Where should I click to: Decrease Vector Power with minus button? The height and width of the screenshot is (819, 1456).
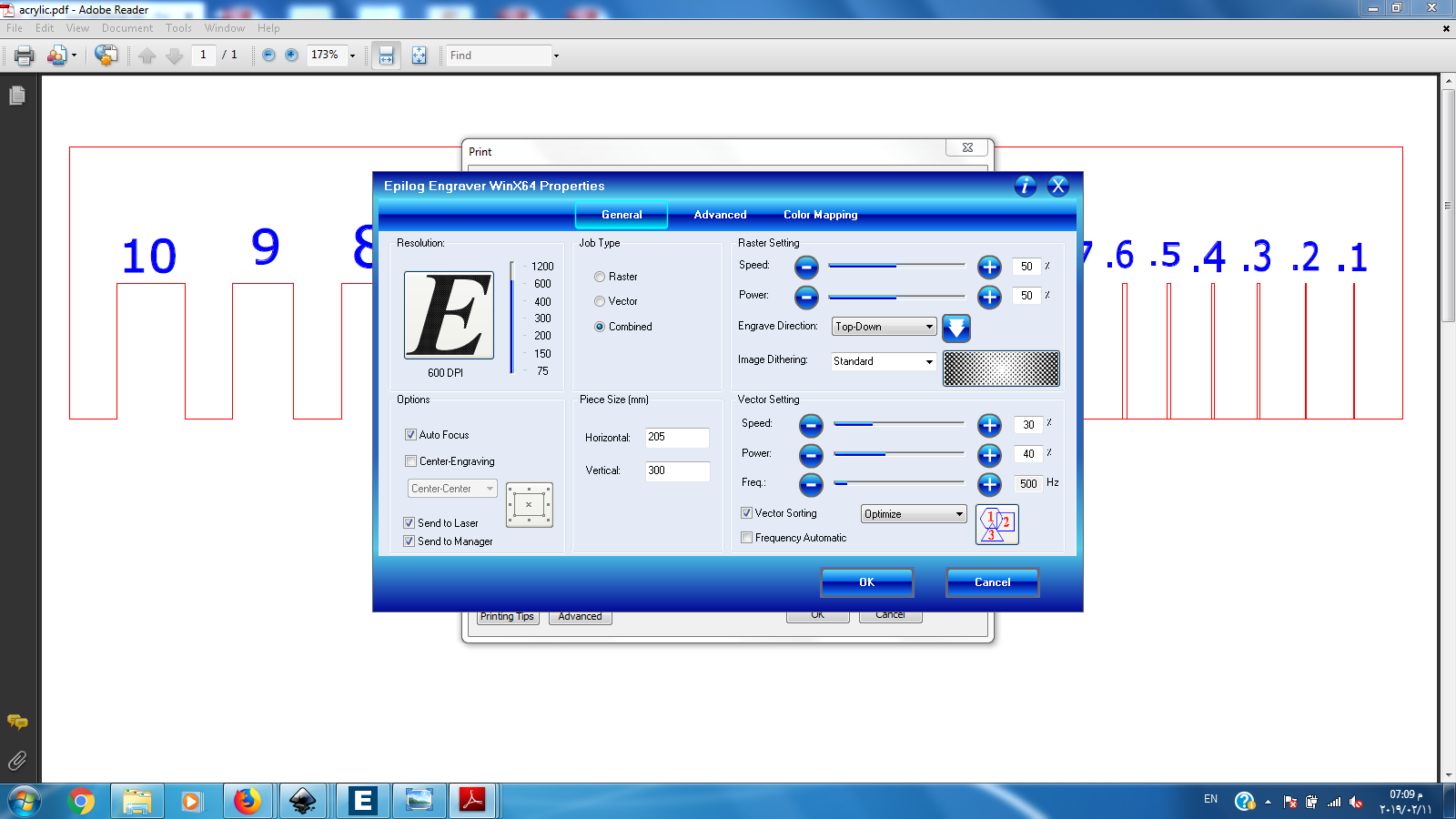811,455
